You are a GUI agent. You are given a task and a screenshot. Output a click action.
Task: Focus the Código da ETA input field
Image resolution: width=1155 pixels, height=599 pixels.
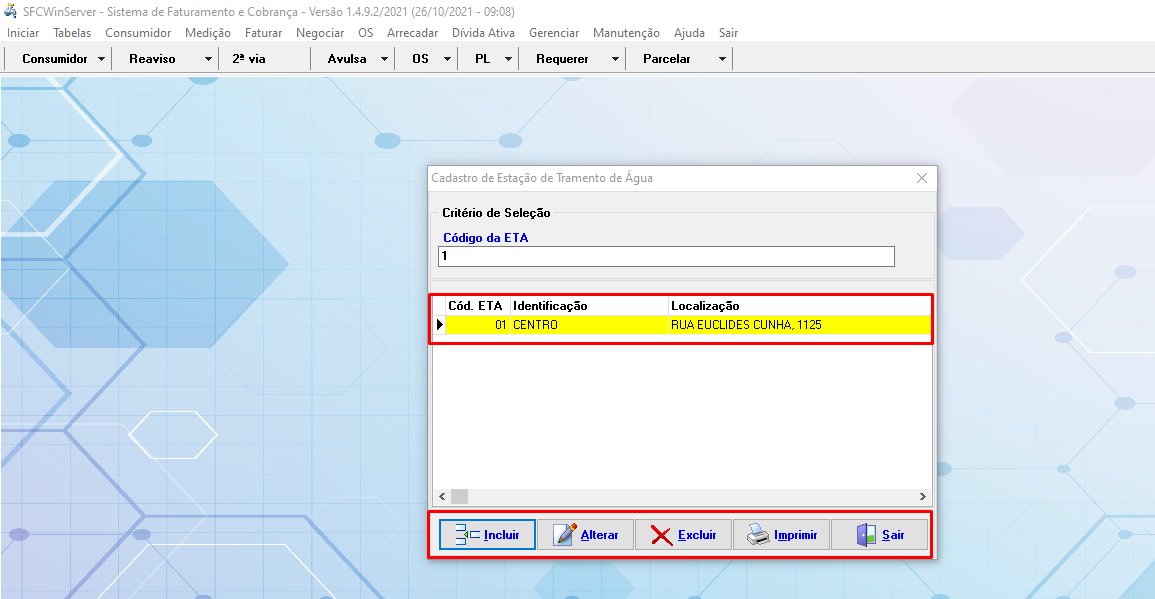click(x=666, y=257)
